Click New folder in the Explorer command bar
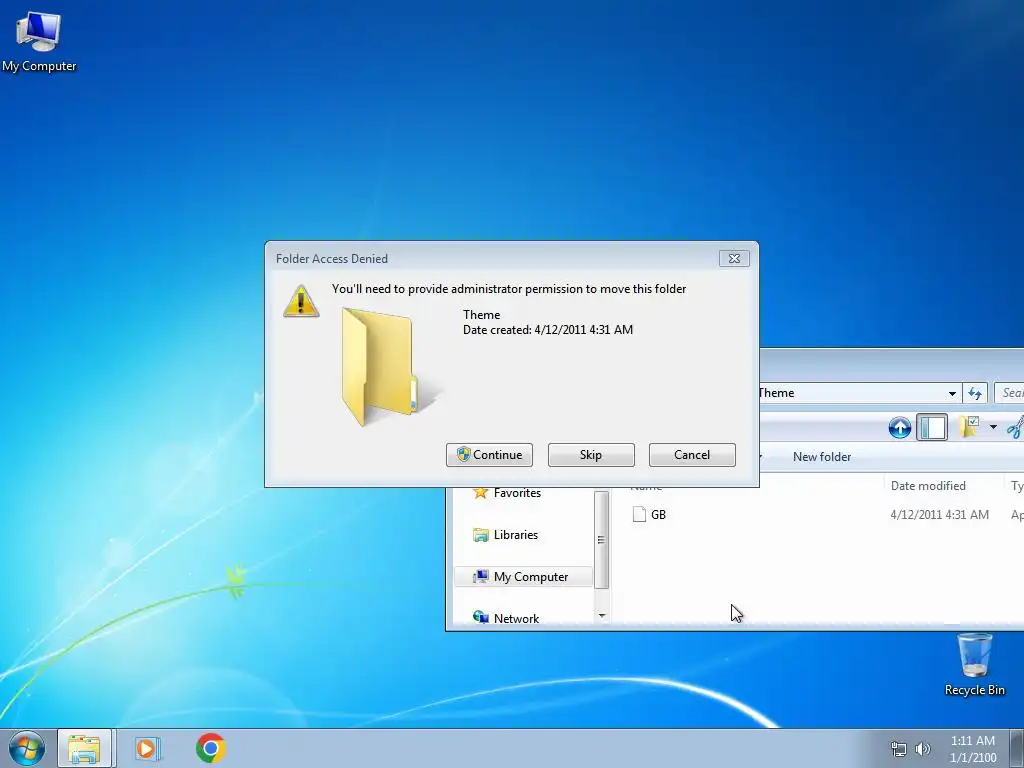 [822, 457]
